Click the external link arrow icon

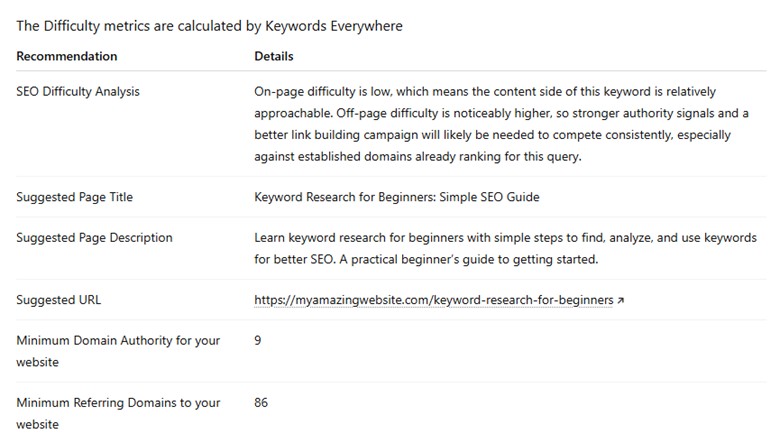click(x=621, y=300)
